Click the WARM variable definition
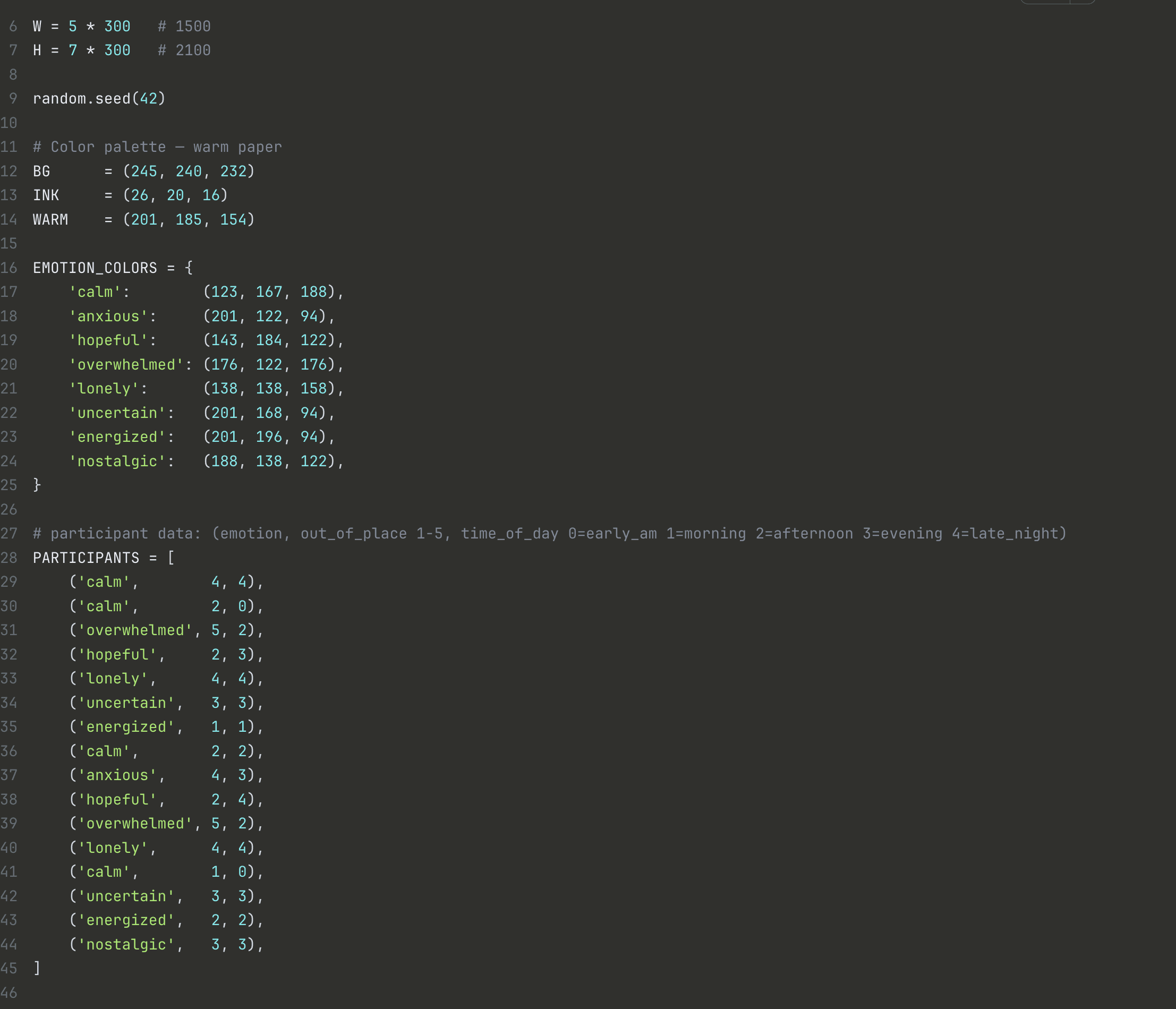Screen dimensions: 1176x1009 [50, 220]
